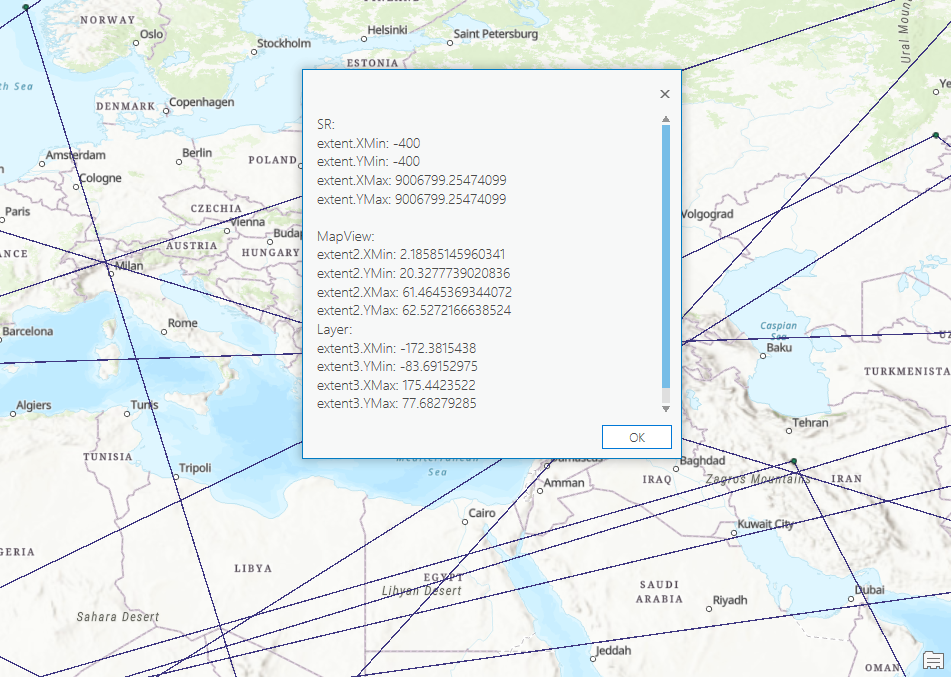Select 'extent.YMin: -400' text line
Viewport: 951px width, 677px height.
(368, 161)
